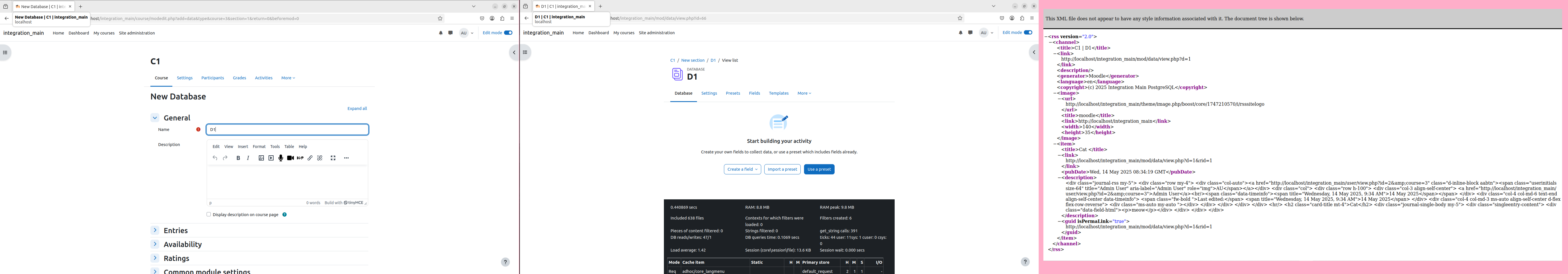Open the editor's Format menu
1568x274 pixels.
click(259, 146)
